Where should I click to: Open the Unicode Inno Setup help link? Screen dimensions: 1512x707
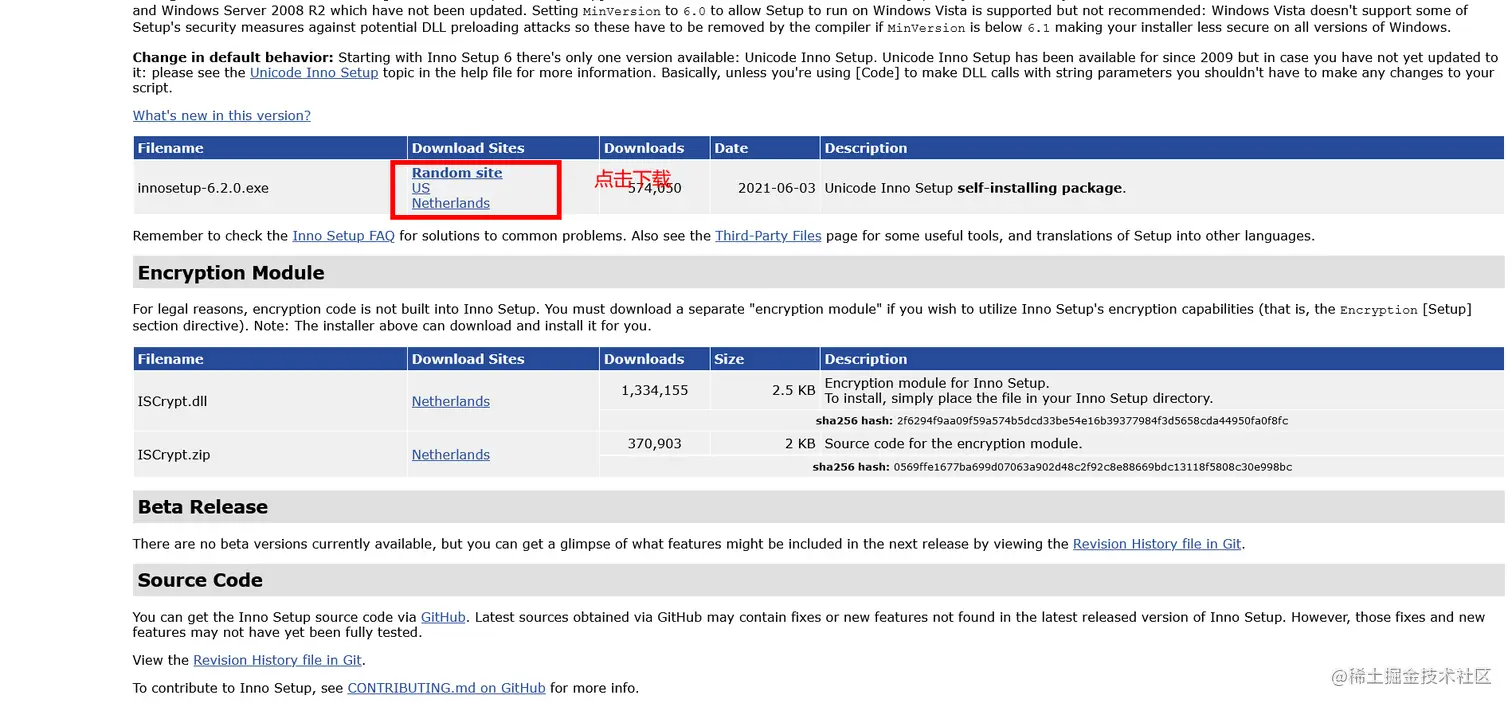tap(314, 73)
